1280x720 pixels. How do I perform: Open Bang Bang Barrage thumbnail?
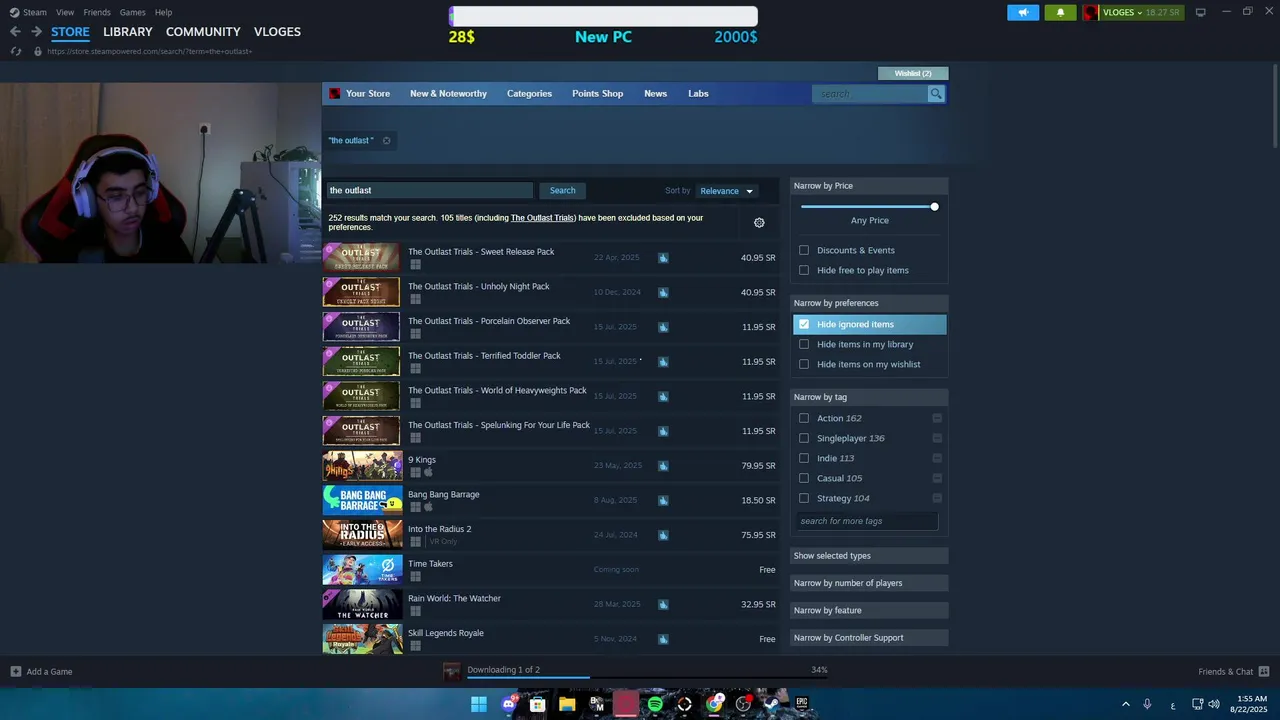pyautogui.click(x=362, y=500)
